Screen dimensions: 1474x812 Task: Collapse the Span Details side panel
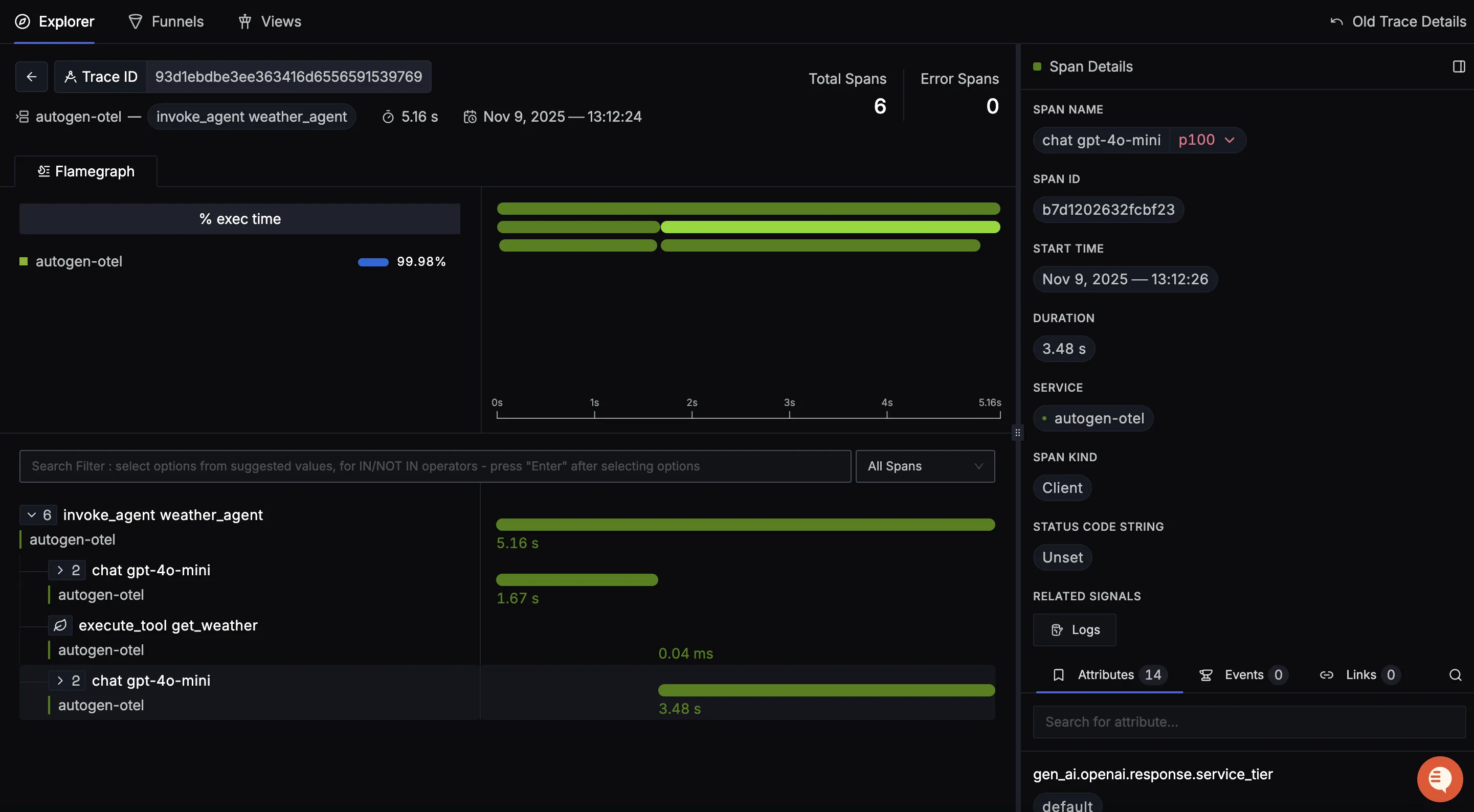click(x=1458, y=66)
